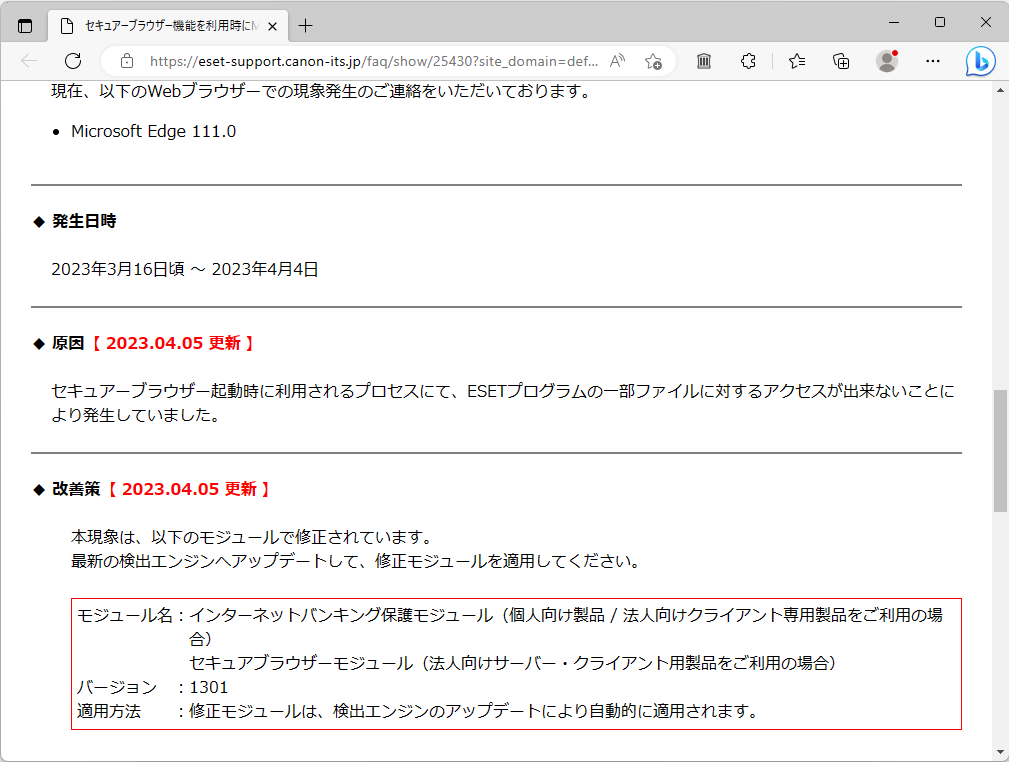Viewport: 1009px width, 762px height.
Task: Click the セキュアブラウザーモジュール line
Action: (x=512, y=663)
